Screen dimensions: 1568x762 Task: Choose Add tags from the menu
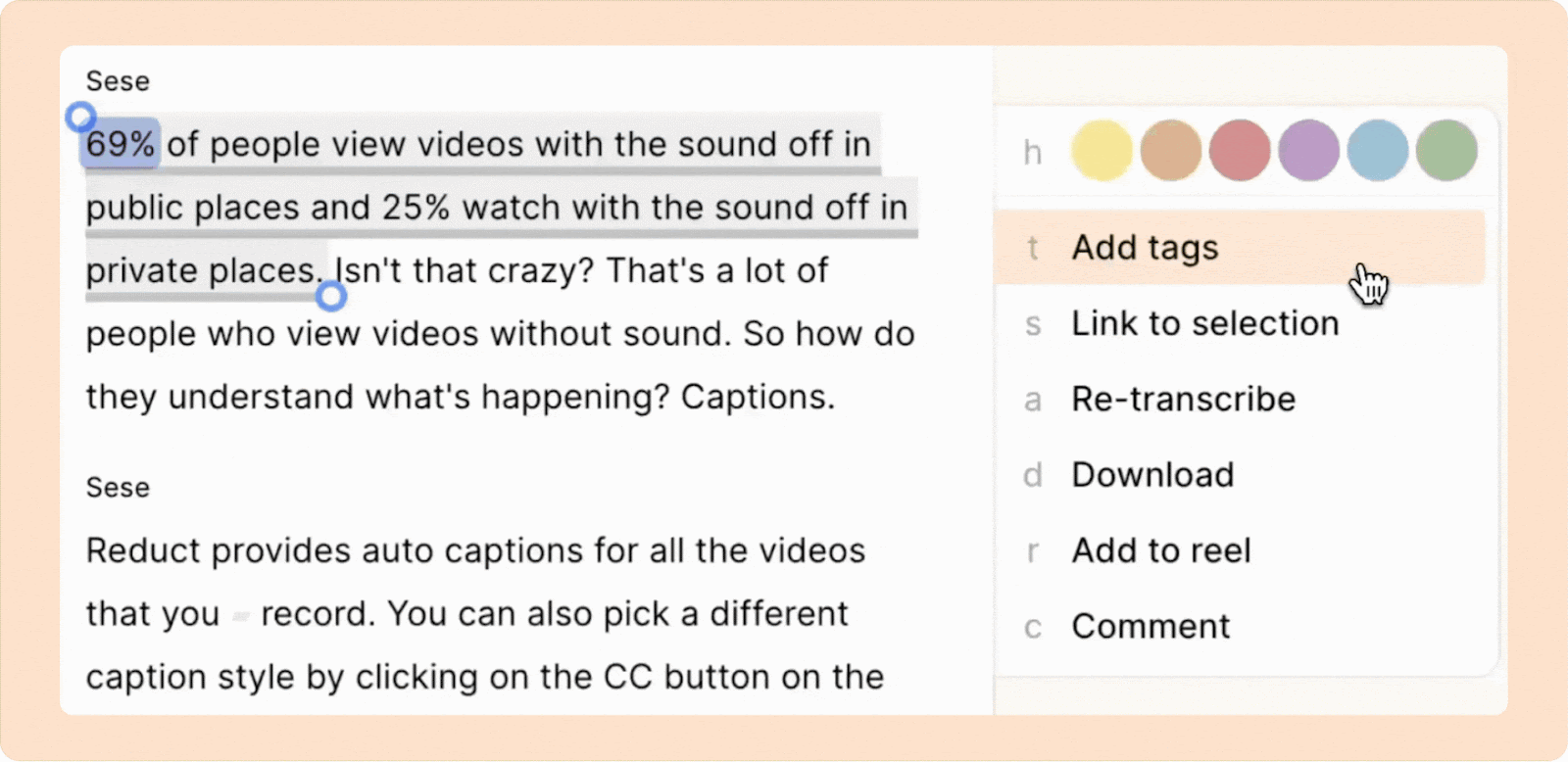[1240, 248]
